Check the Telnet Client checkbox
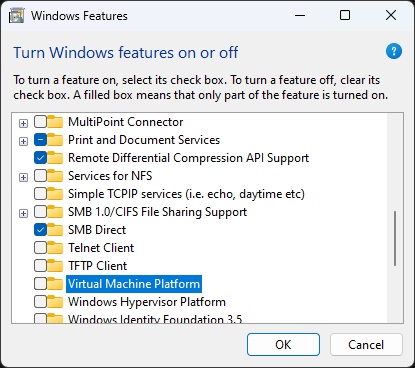The image size is (415, 368). click(x=40, y=248)
